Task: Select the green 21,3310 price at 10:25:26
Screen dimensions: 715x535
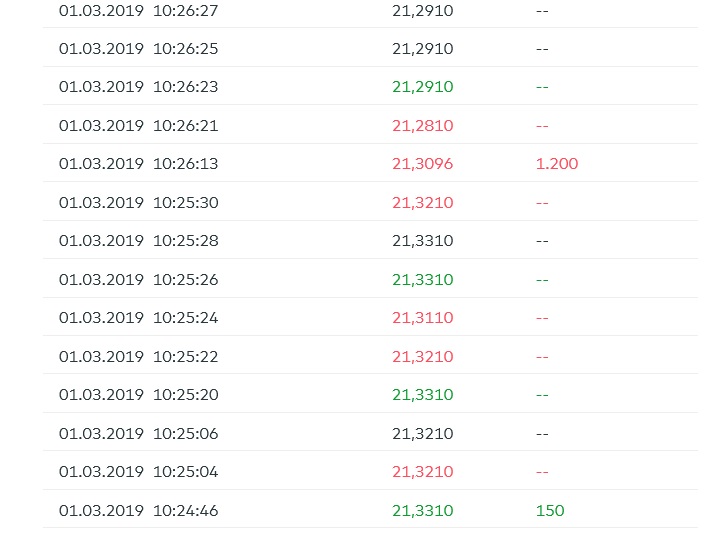Action: (x=422, y=280)
